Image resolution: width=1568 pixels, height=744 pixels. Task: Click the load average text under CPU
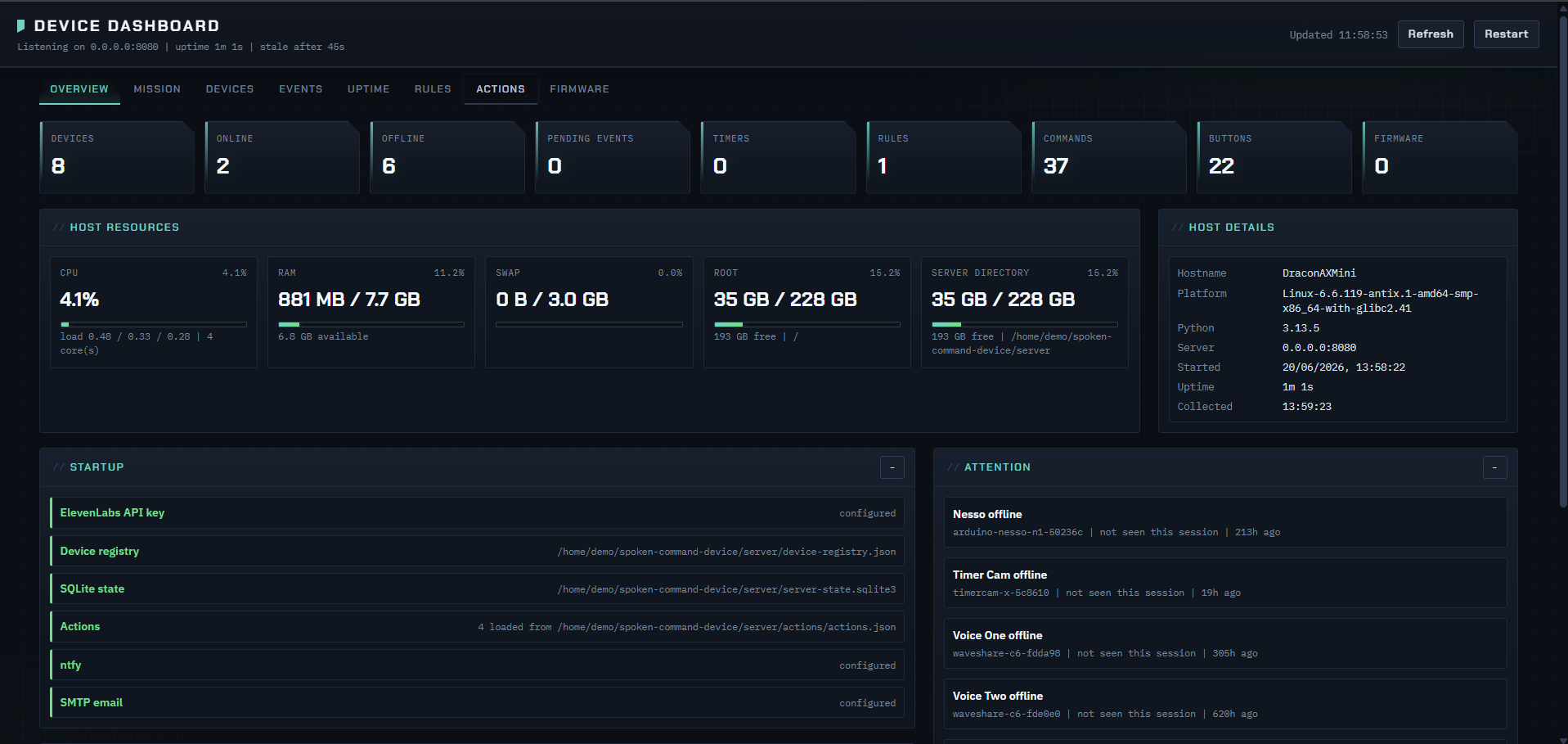pyautogui.click(x=137, y=344)
